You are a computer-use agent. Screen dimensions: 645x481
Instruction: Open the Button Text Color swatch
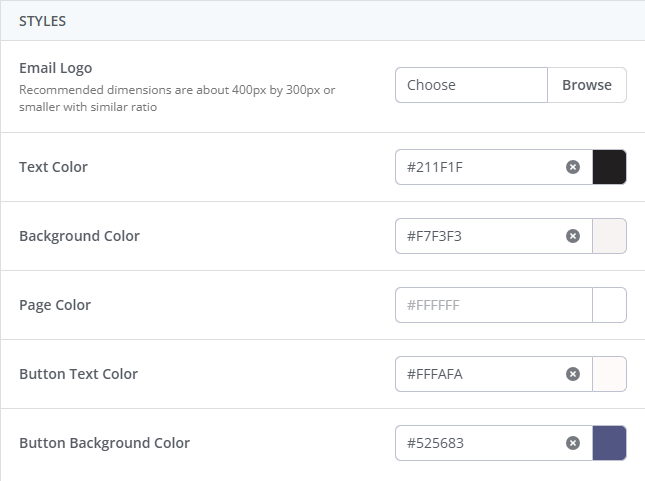point(610,374)
